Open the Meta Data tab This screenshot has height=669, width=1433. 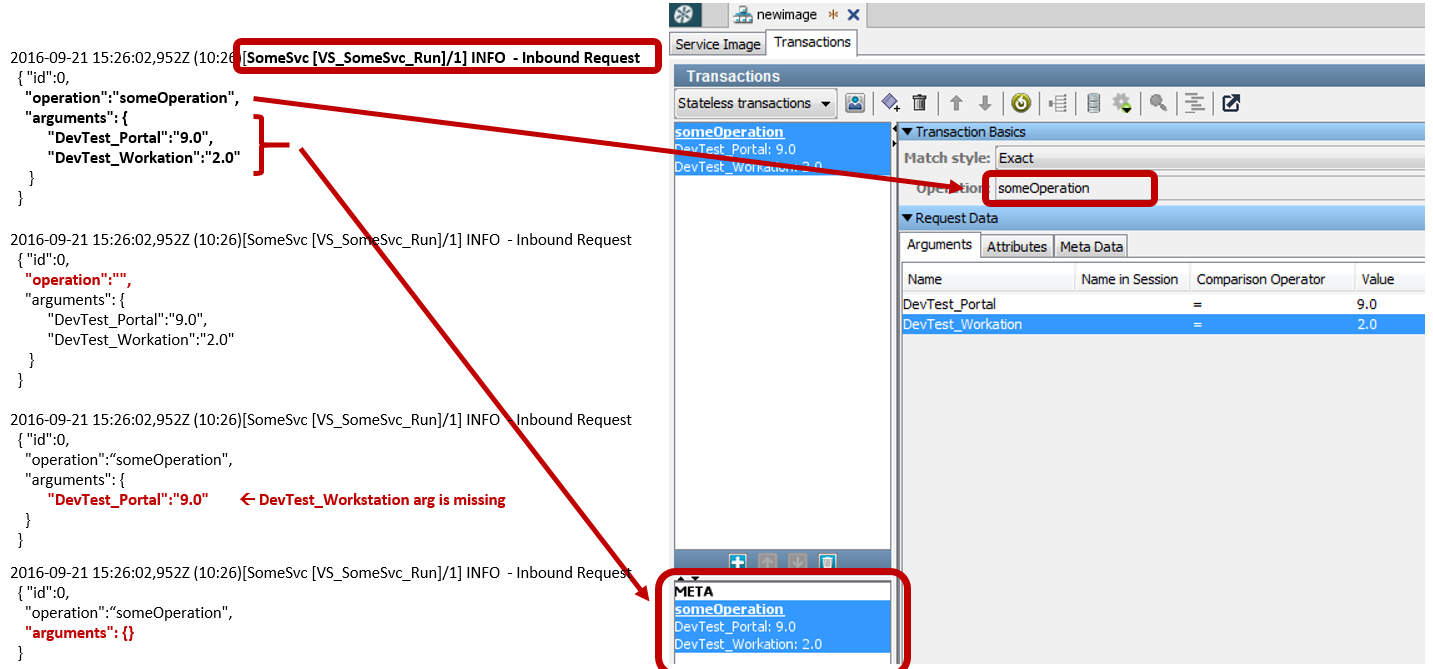1091,247
